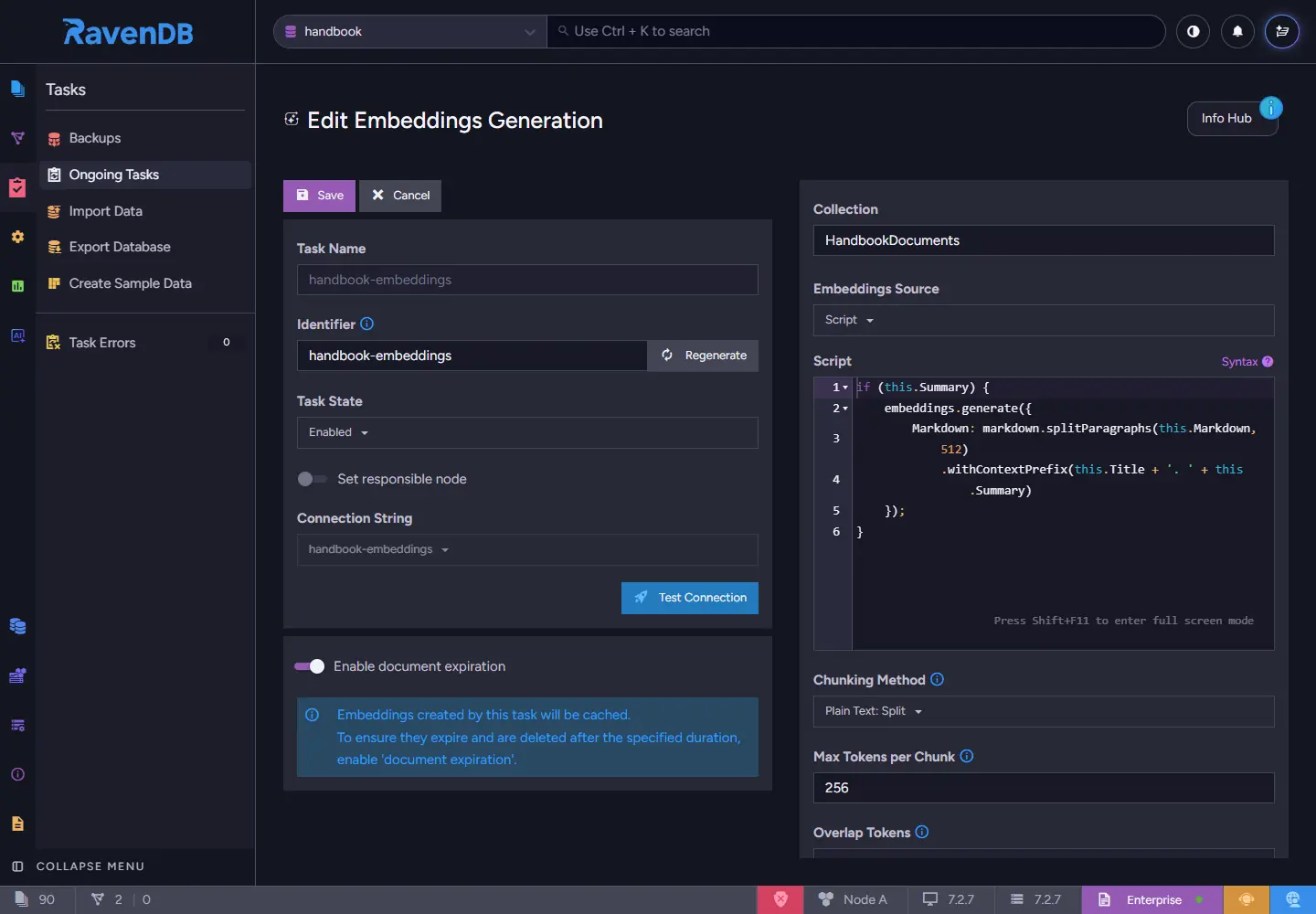Open Chunking Method Plain Text dropdown
The height and width of the screenshot is (914, 1316).
point(1044,711)
